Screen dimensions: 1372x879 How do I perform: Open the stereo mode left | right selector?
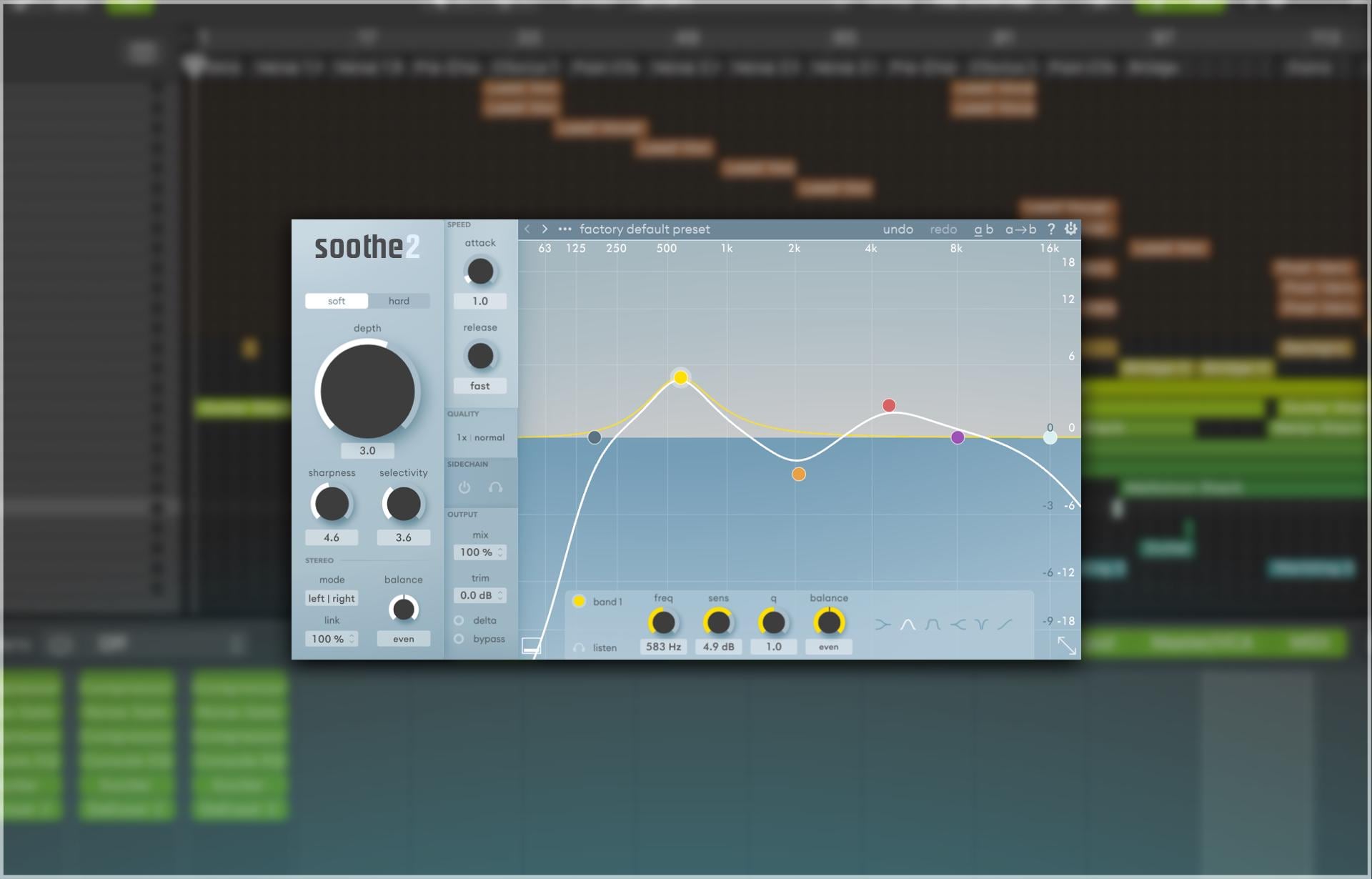click(332, 598)
